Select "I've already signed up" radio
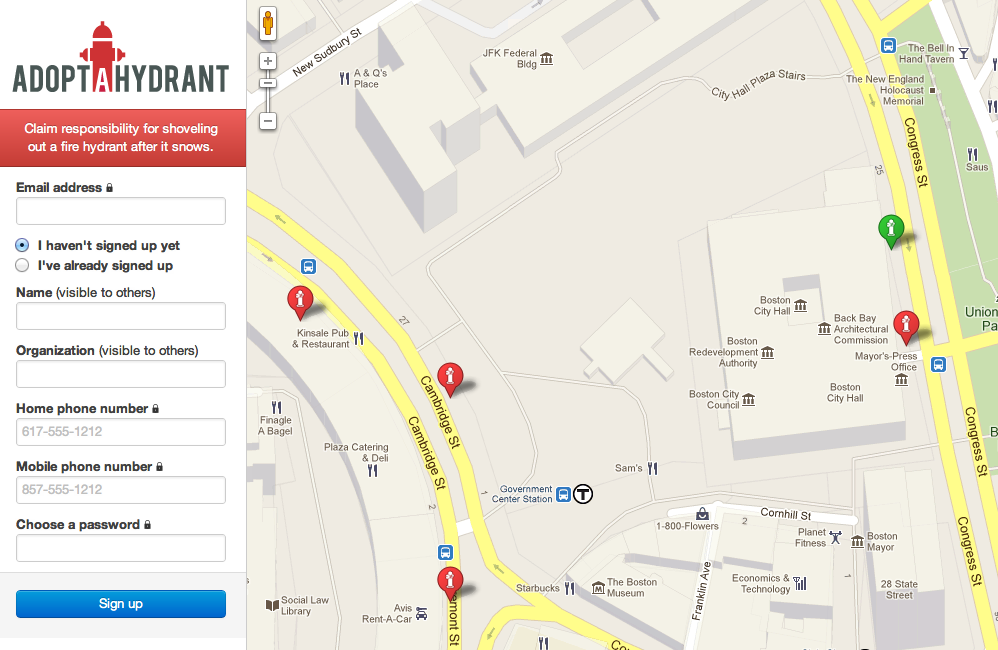Viewport: 998px width, 650px height. pyautogui.click(x=22, y=265)
